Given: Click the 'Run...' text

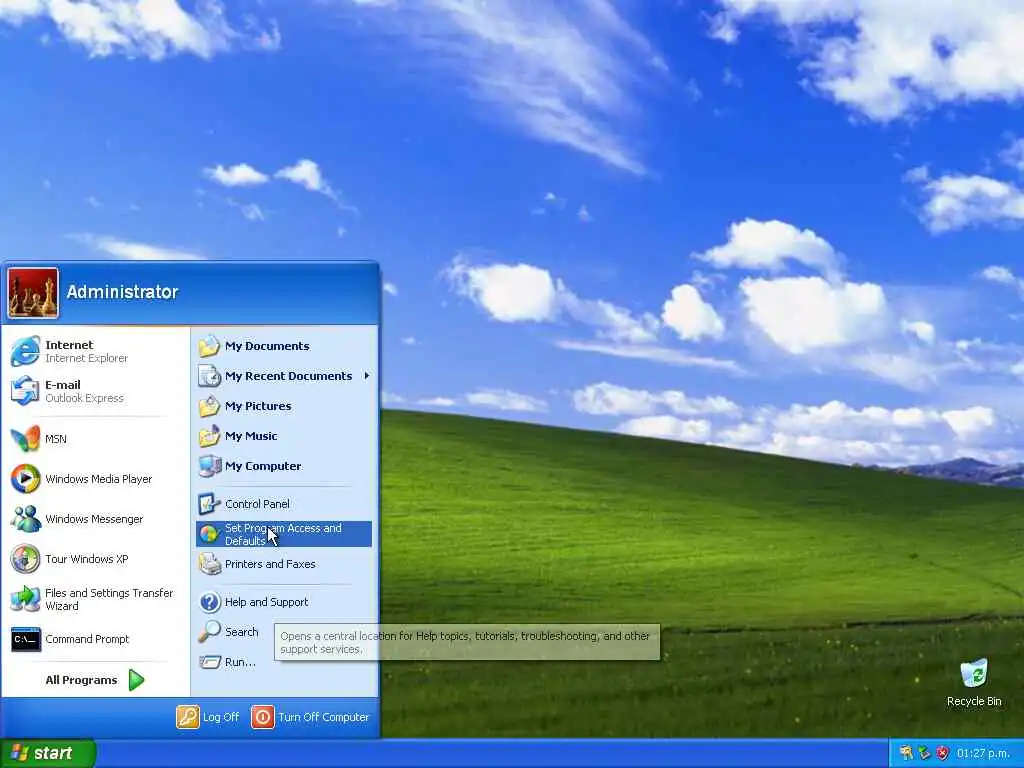Looking at the screenshot, I should click(x=240, y=662).
